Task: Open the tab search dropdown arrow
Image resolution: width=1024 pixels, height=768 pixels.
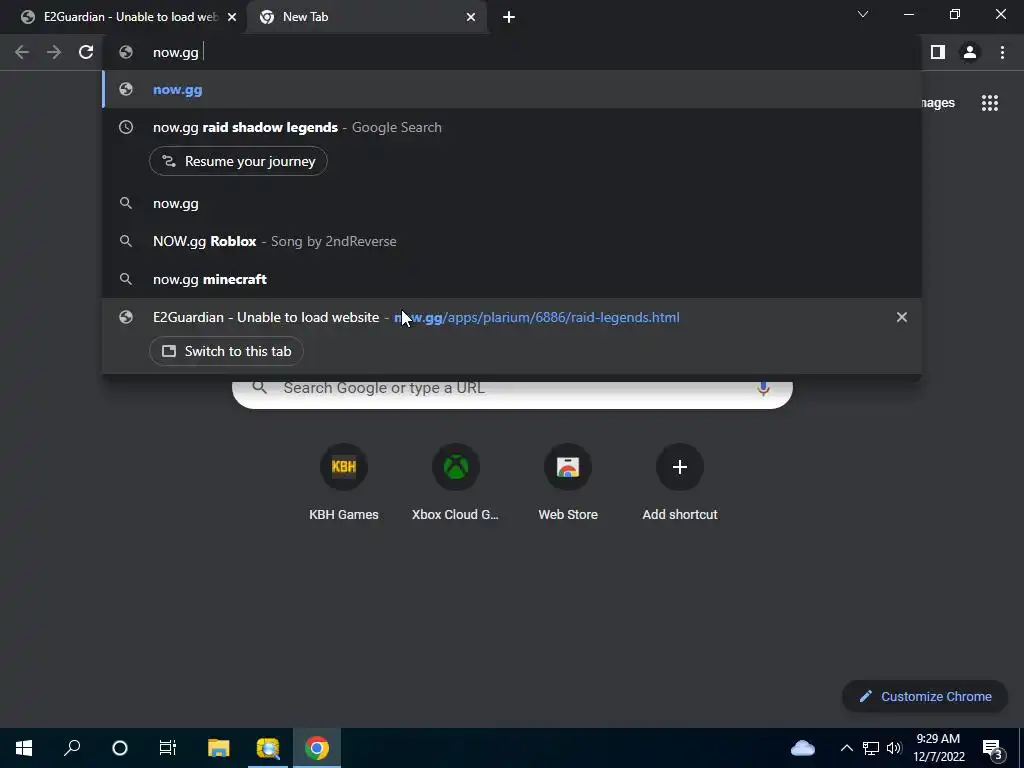Action: 863,14
